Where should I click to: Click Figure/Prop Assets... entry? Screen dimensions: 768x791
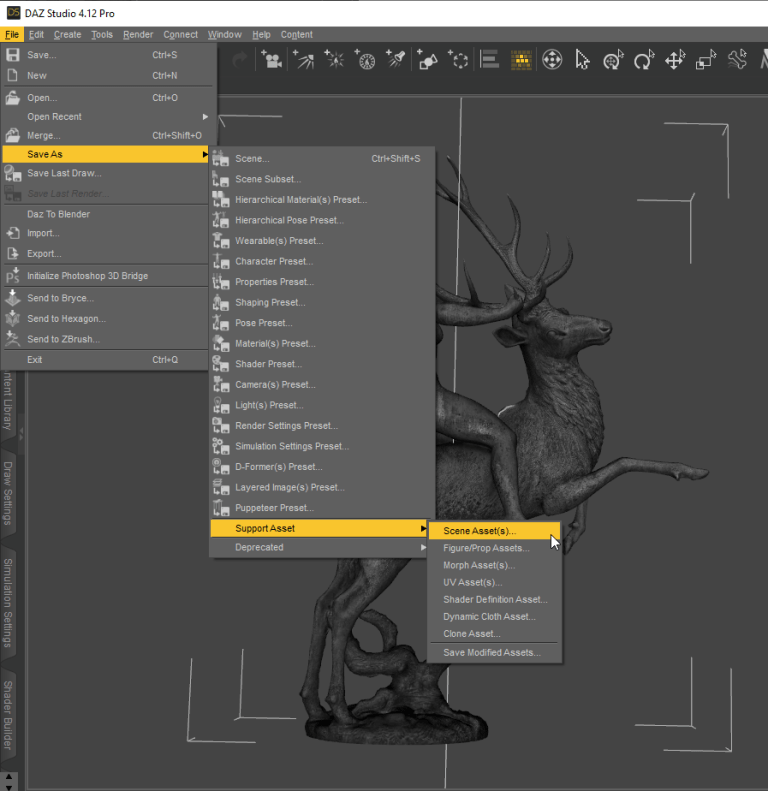point(494,548)
